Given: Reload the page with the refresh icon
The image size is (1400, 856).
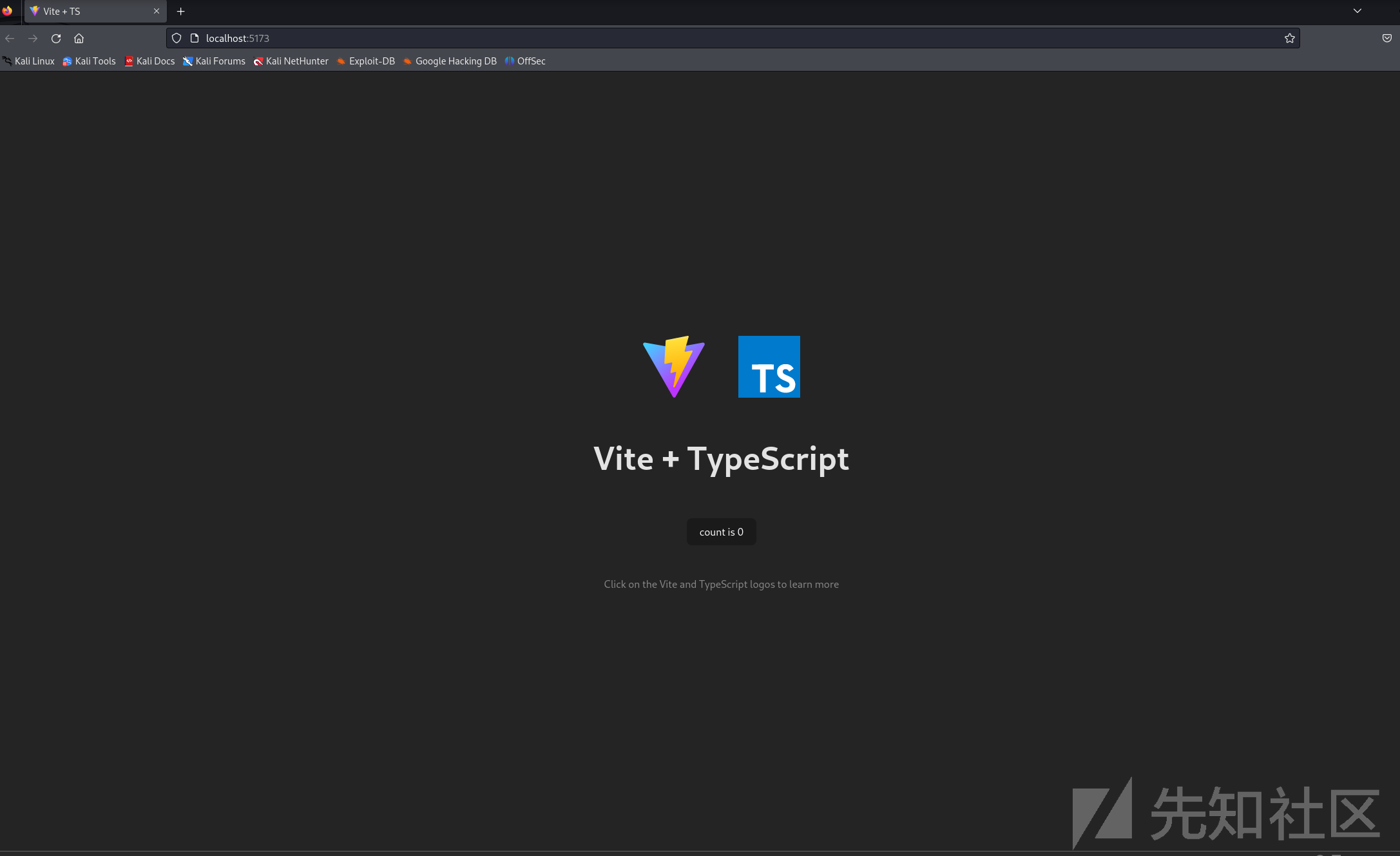Looking at the screenshot, I should (x=56, y=39).
